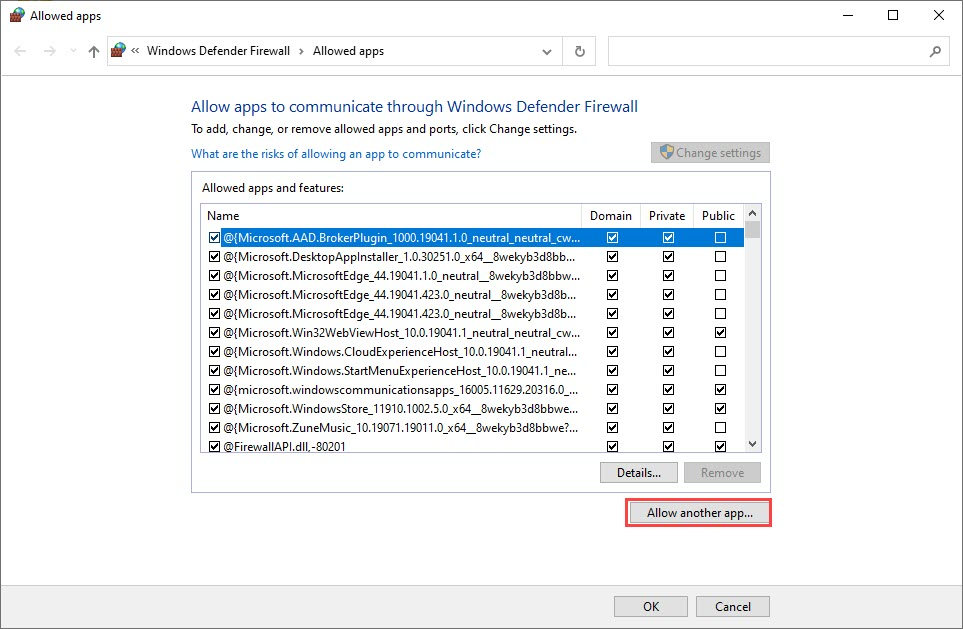The height and width of the screenshot is (629, 963).
Task: Select the microsoft.windowscommunicationsapps row
Action: click(473, 389)
